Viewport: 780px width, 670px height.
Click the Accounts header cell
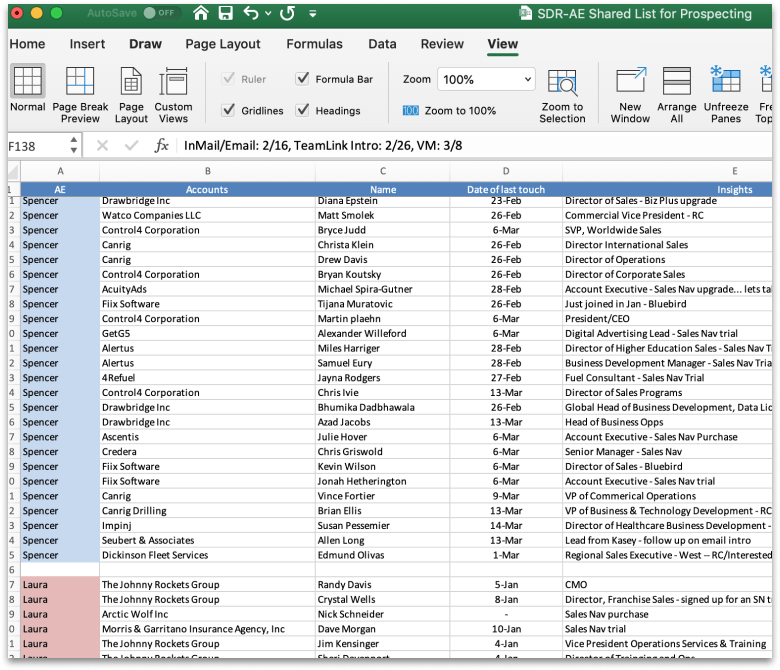[x=207, y=190]
